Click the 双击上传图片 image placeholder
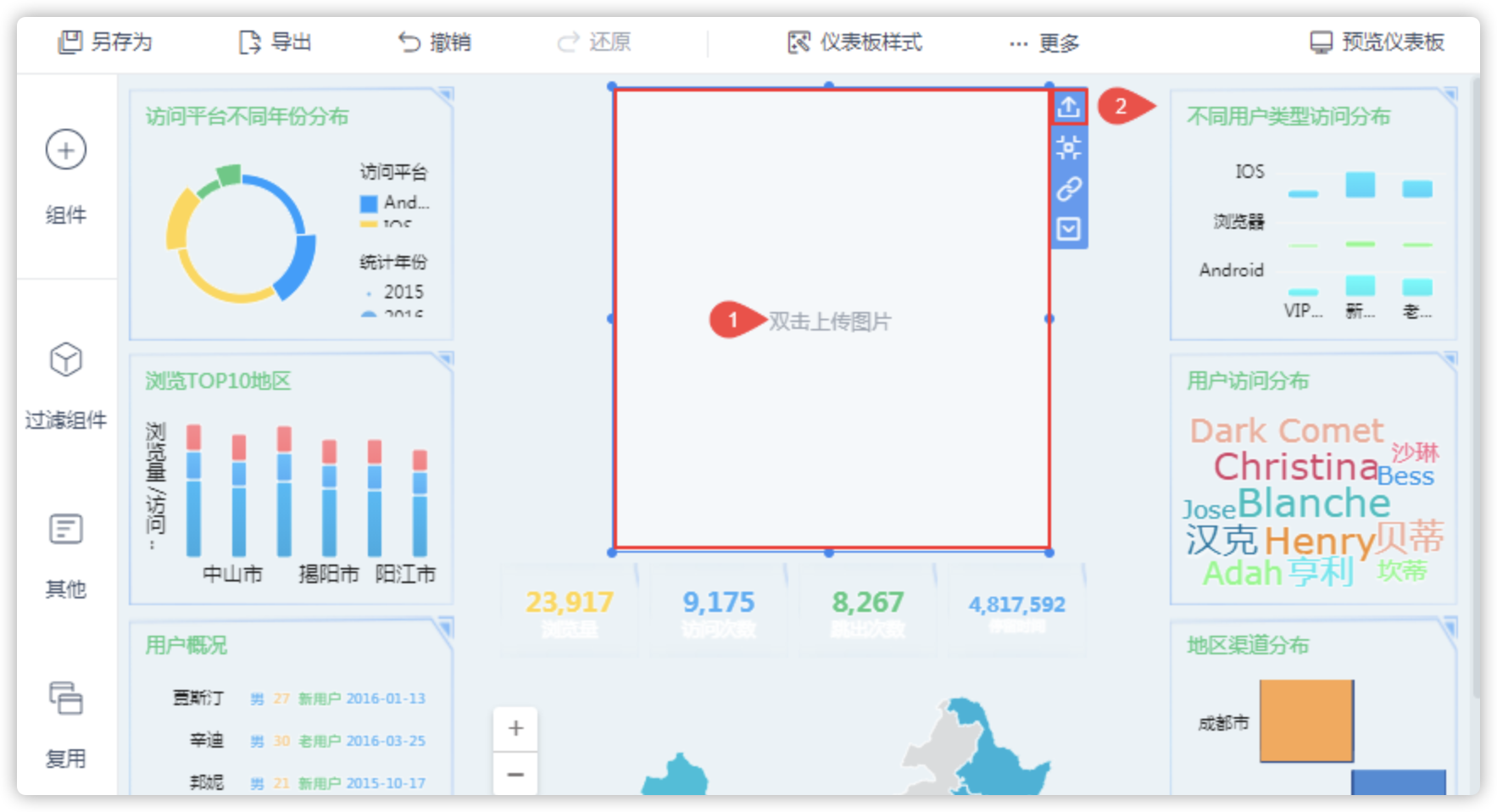The image size is (1497, 812). click(829, 321)
